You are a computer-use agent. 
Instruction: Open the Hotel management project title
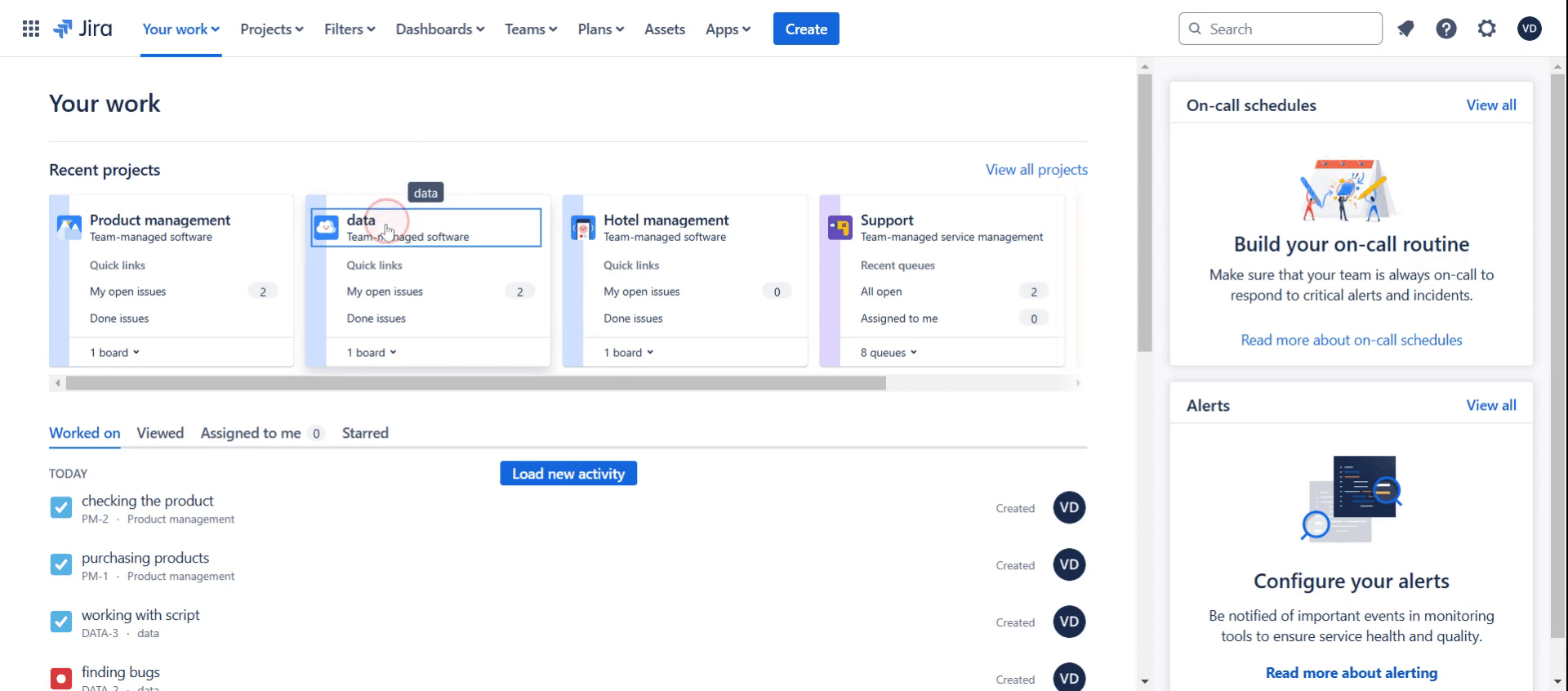pyautogui.click(x=666, y=220)
